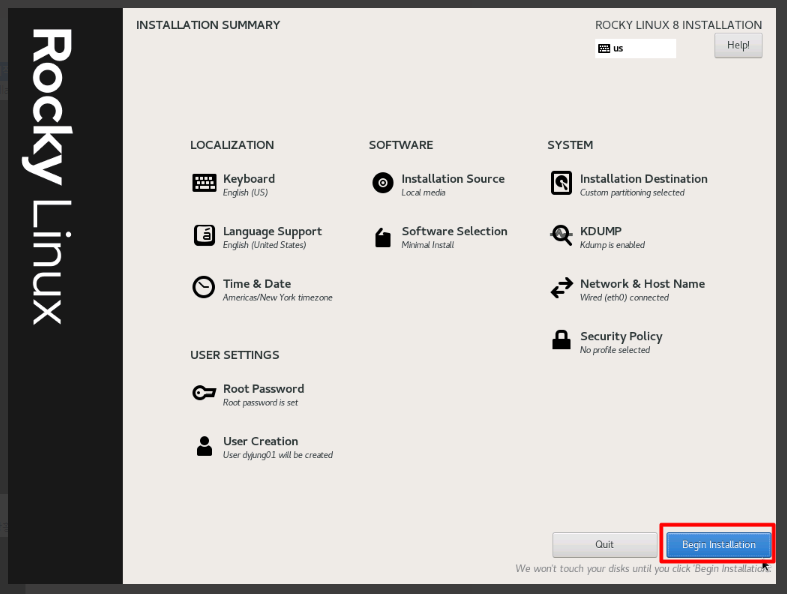Click 'User dyjung01 will be created' text
This screenshot has width=787, height=594.
tap(278, 455)
